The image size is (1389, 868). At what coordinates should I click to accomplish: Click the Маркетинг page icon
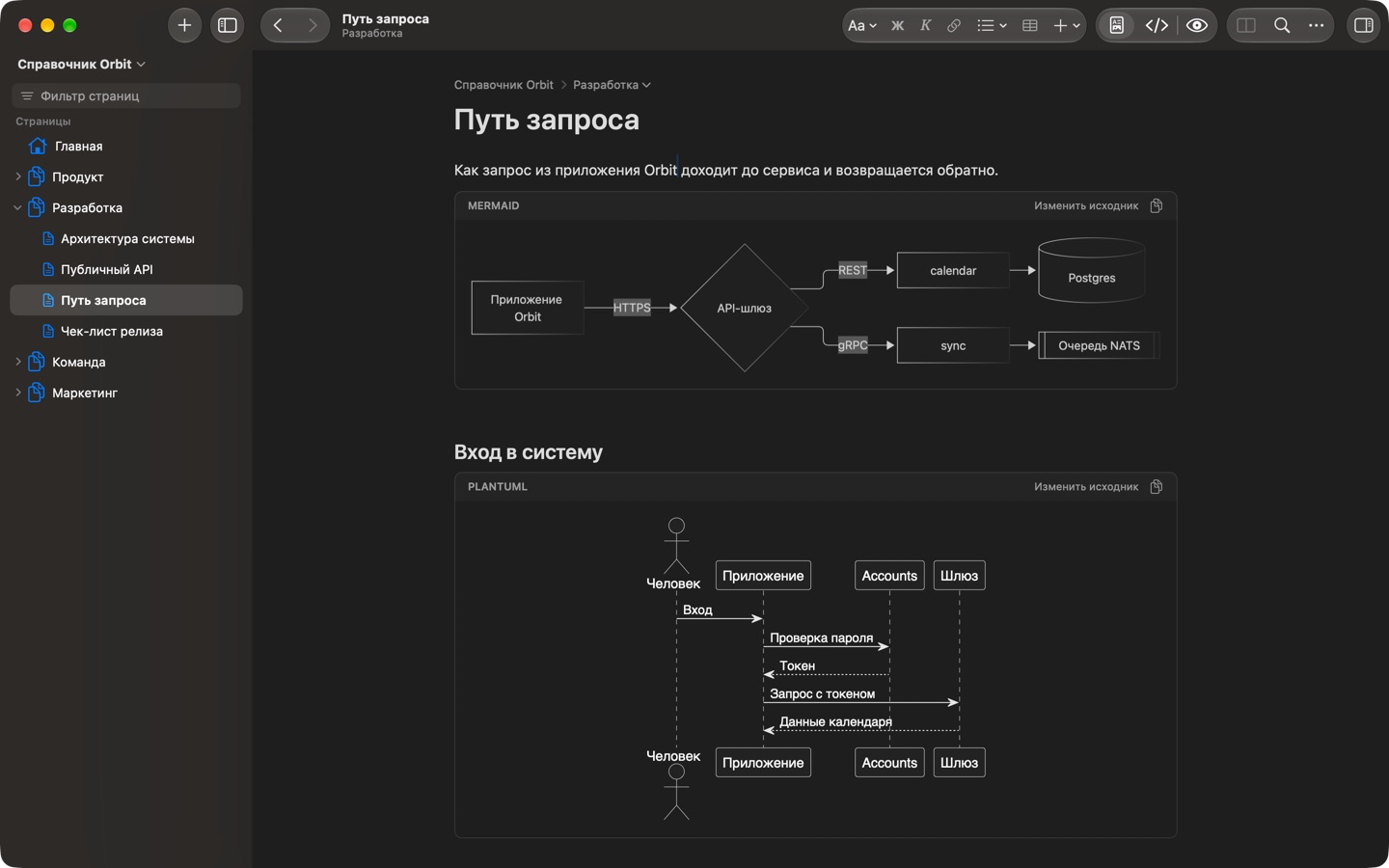tap(37, 393)
